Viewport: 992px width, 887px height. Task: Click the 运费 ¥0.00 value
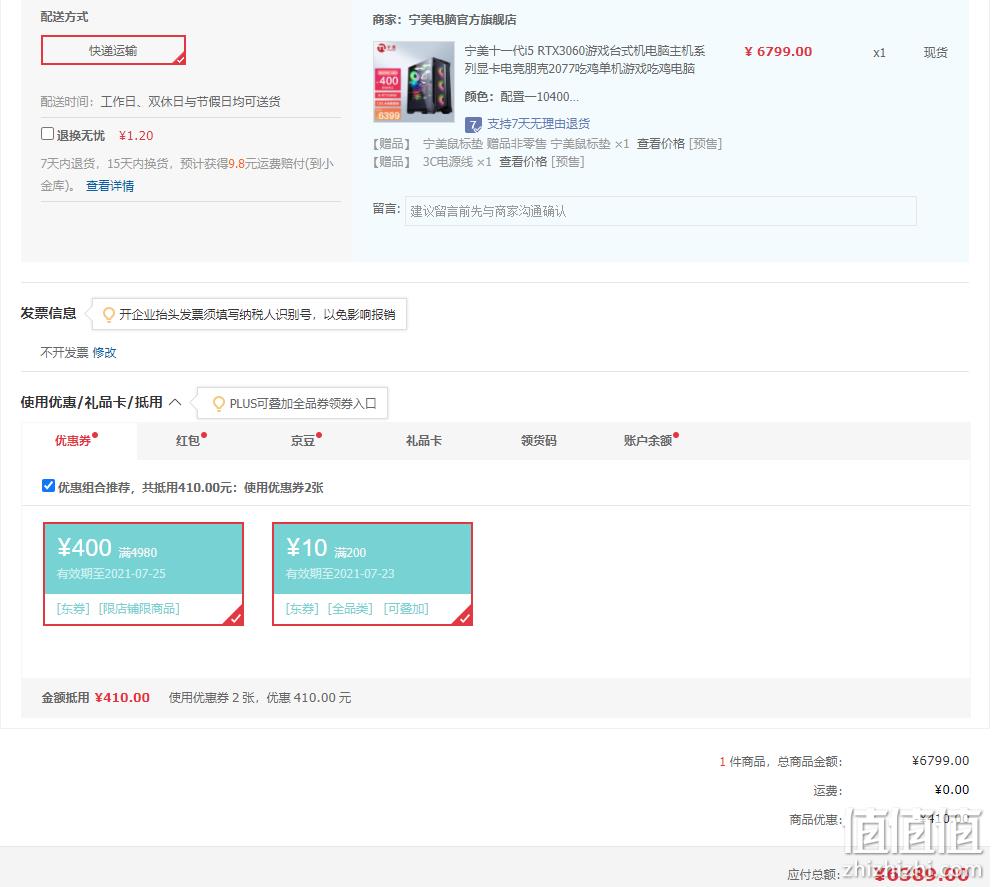[x=952, y=790]
